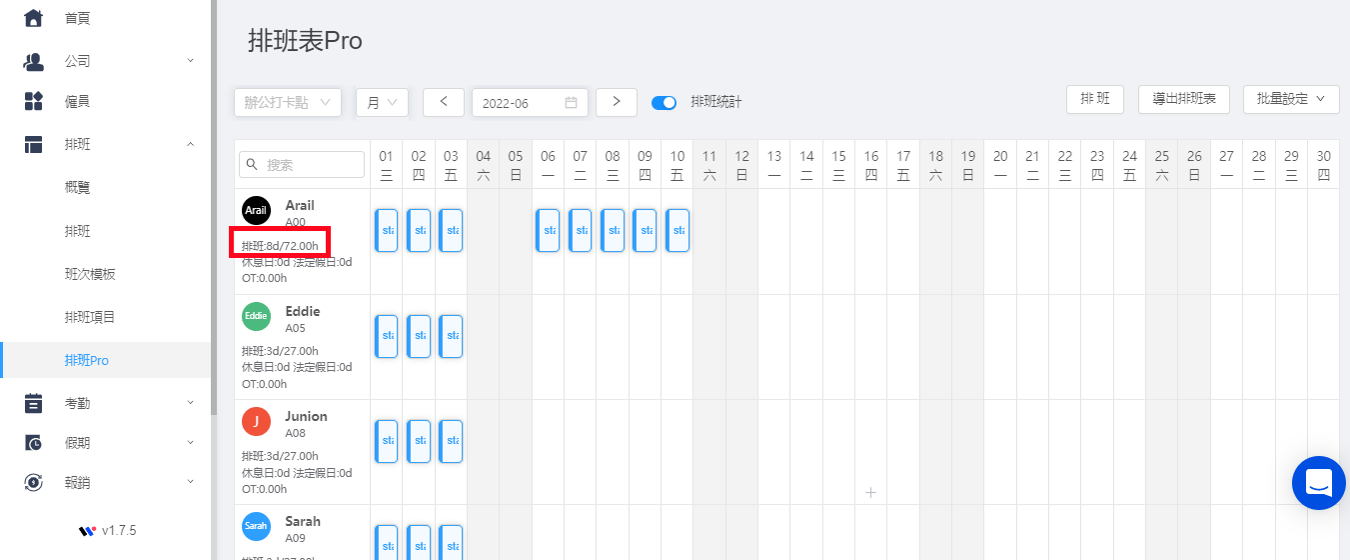Click Sarah's shift on day 01

[x=386, y=542]
